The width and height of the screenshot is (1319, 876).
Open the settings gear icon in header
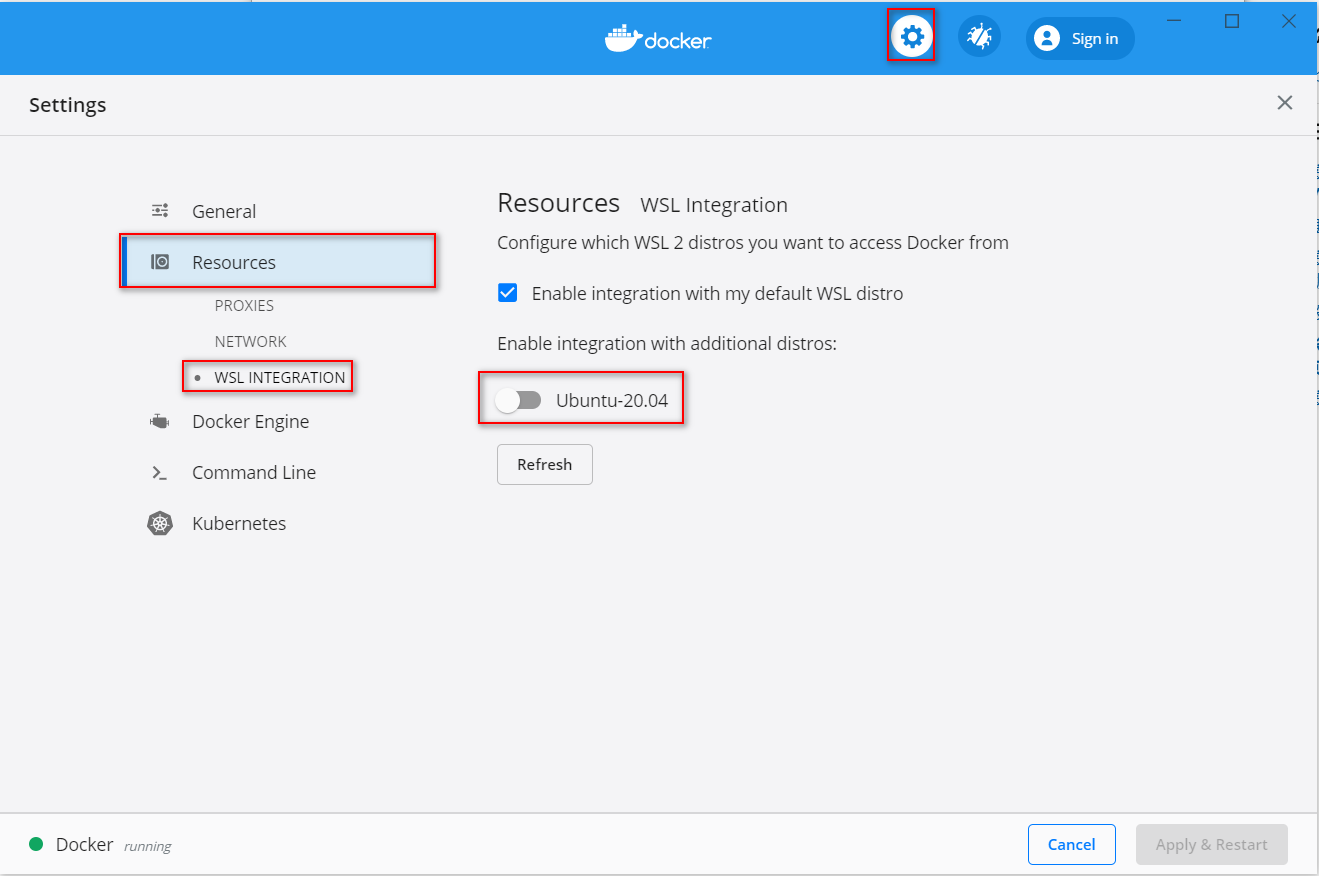tap(912, 37)
